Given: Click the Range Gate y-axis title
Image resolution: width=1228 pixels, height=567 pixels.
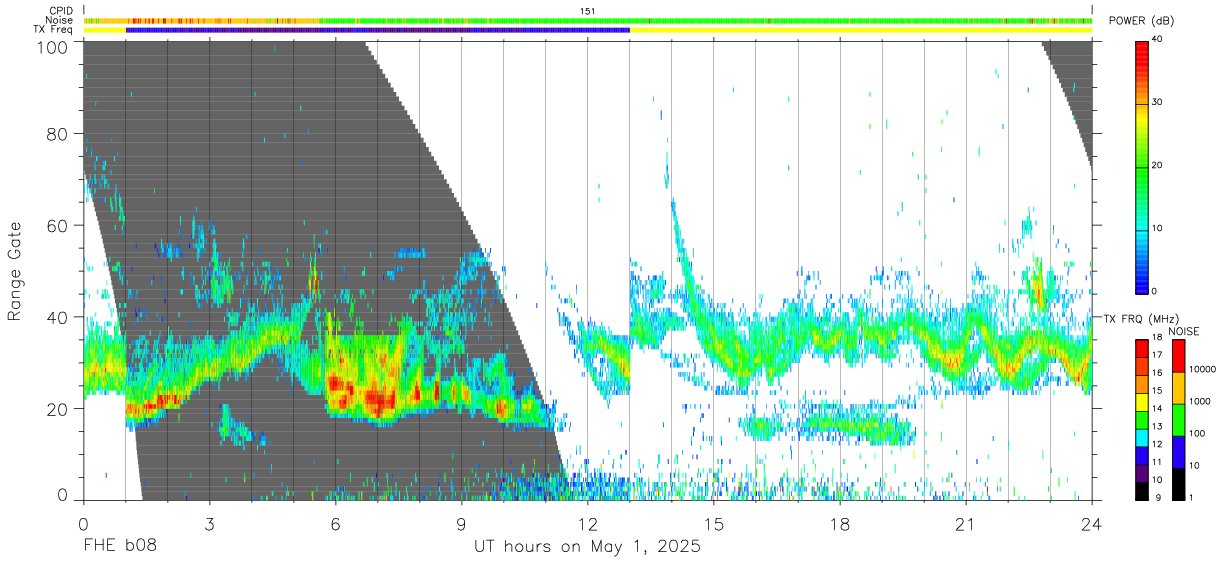Looking at the screenshot, I should [x=15, y=272].
